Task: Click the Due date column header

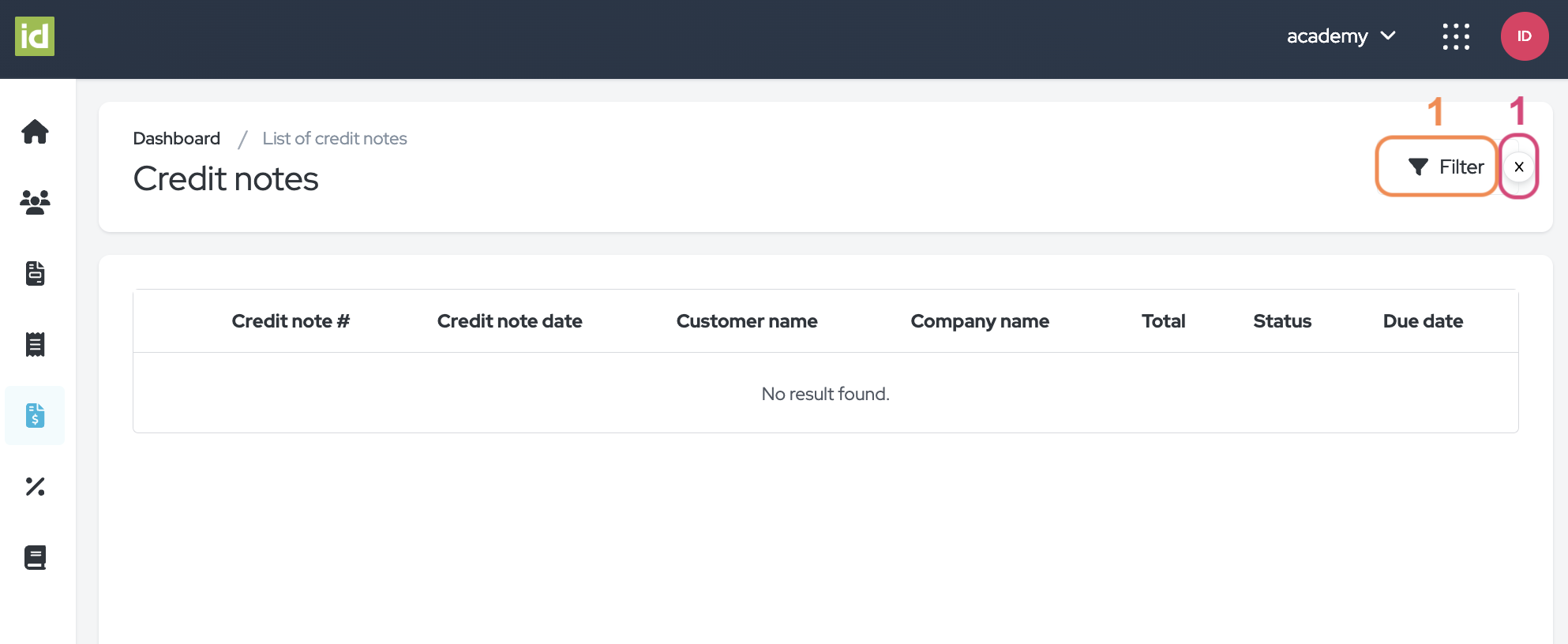Action: (1423, 321)
